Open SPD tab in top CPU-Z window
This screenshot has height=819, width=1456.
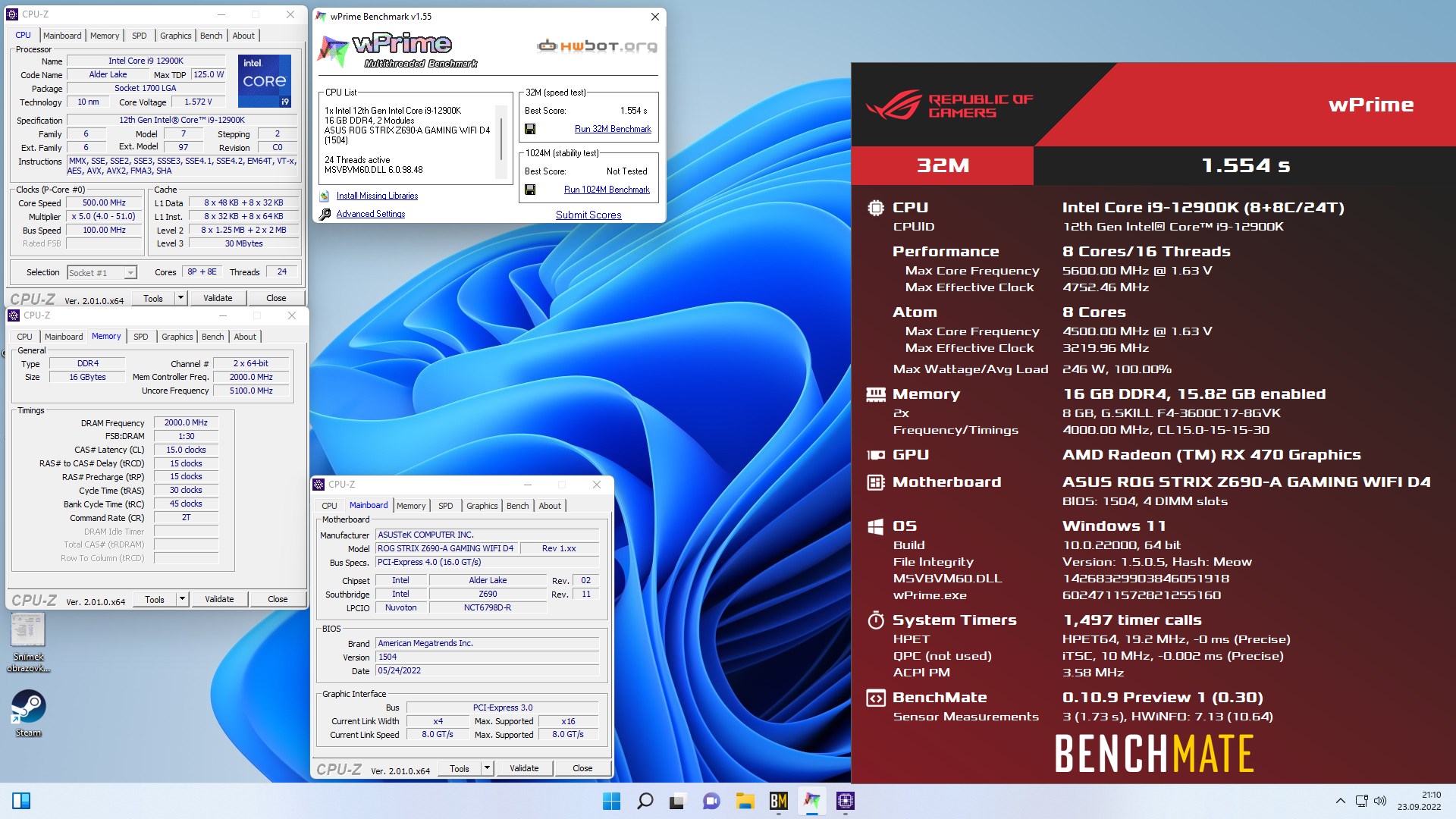(x=140, y=36)
